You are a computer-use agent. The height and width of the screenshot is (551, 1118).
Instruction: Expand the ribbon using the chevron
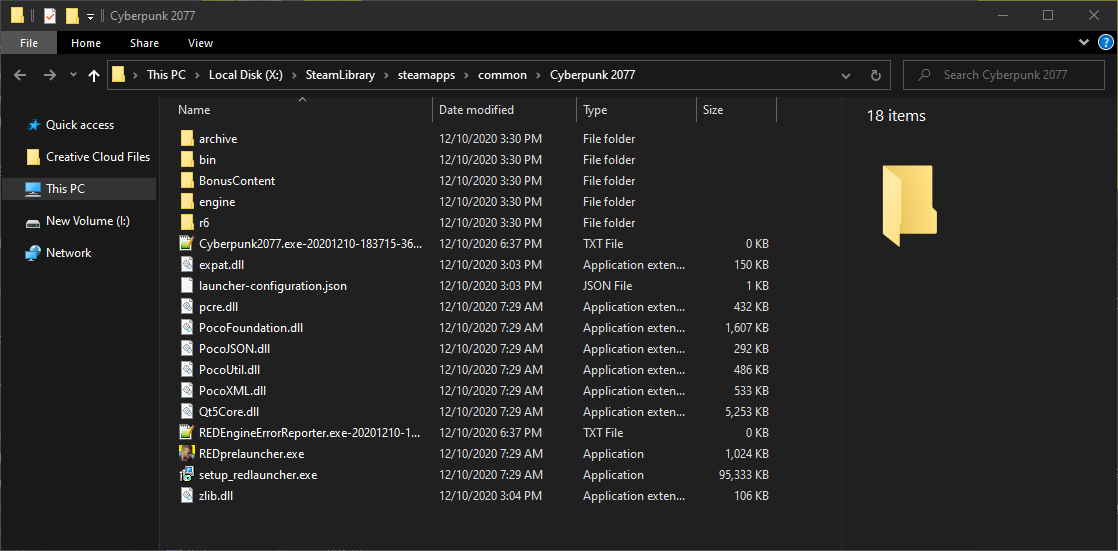(x=1084, y=43)
